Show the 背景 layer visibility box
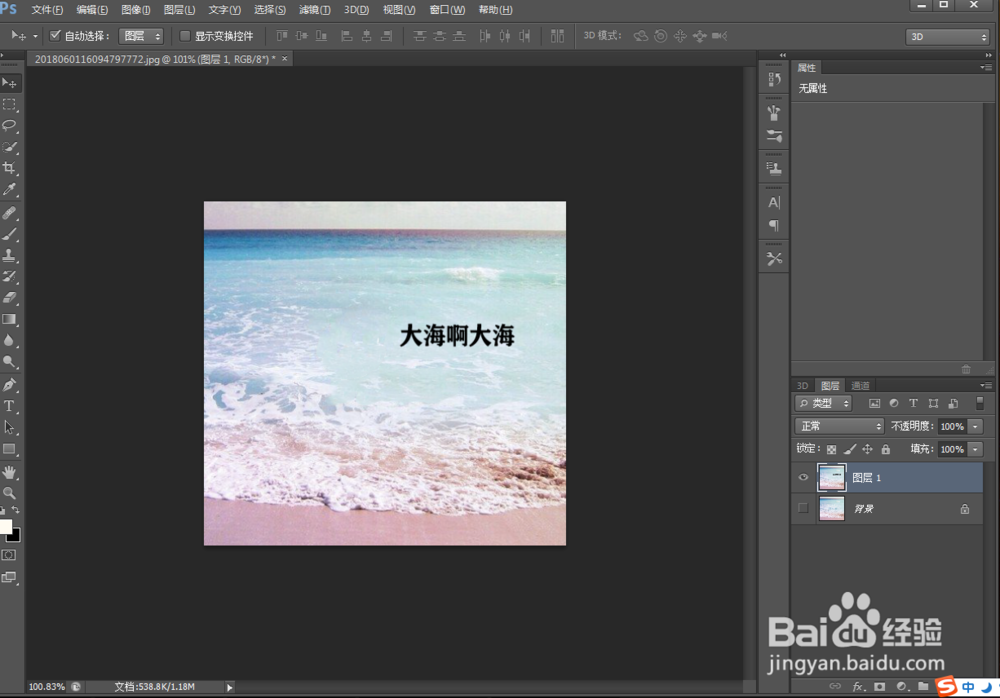This screenshot has width=1000, height=698. [x=803, y=508]
